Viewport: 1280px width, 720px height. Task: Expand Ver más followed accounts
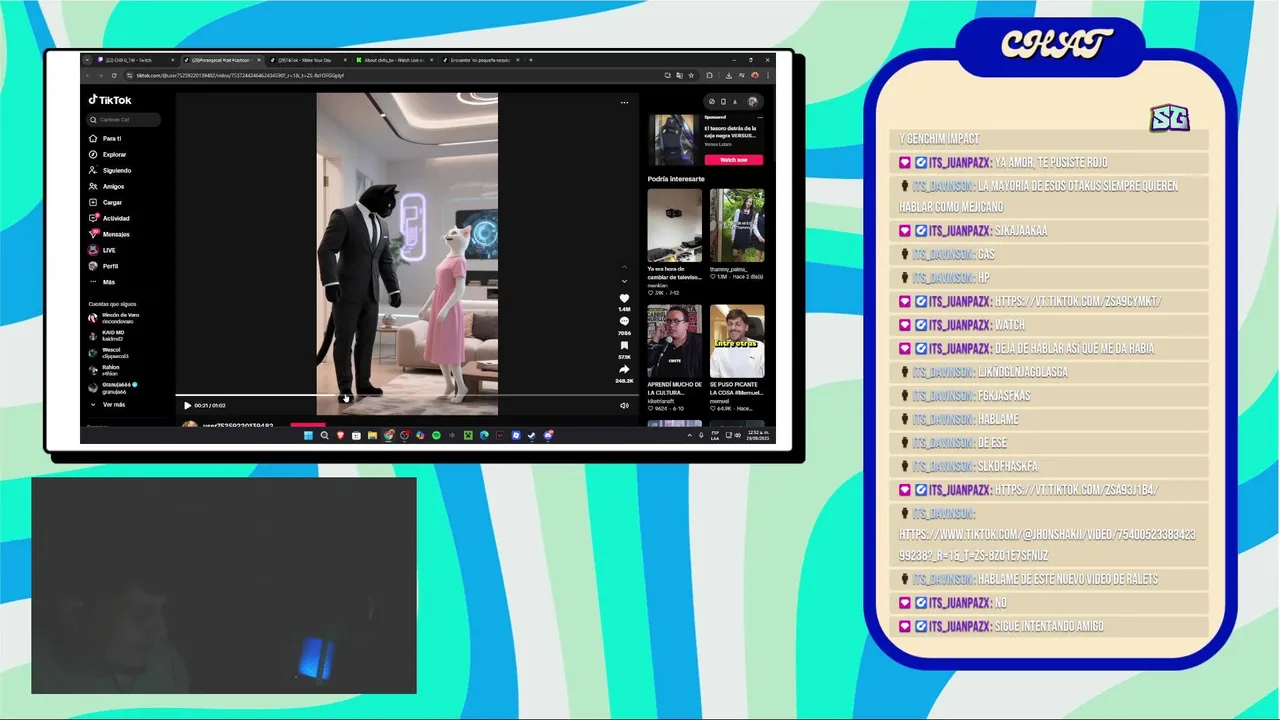107,404
